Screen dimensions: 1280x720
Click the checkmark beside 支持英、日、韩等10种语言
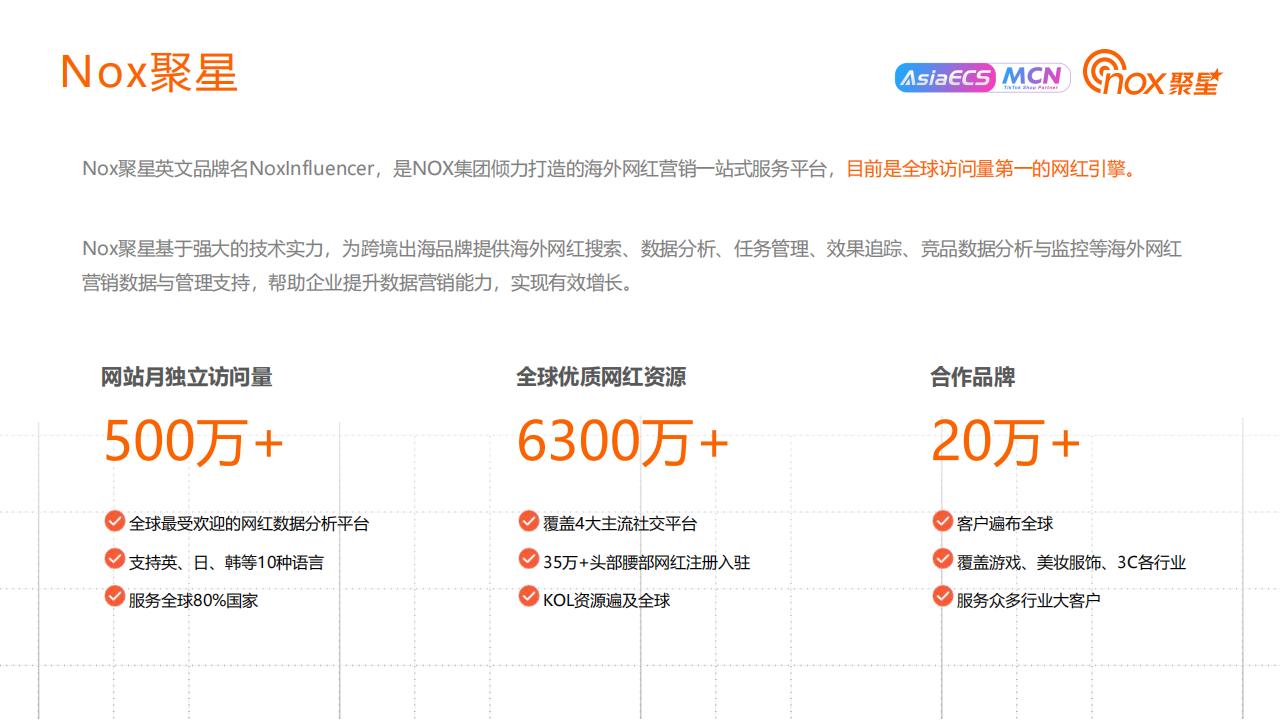[x=114, y=559]
